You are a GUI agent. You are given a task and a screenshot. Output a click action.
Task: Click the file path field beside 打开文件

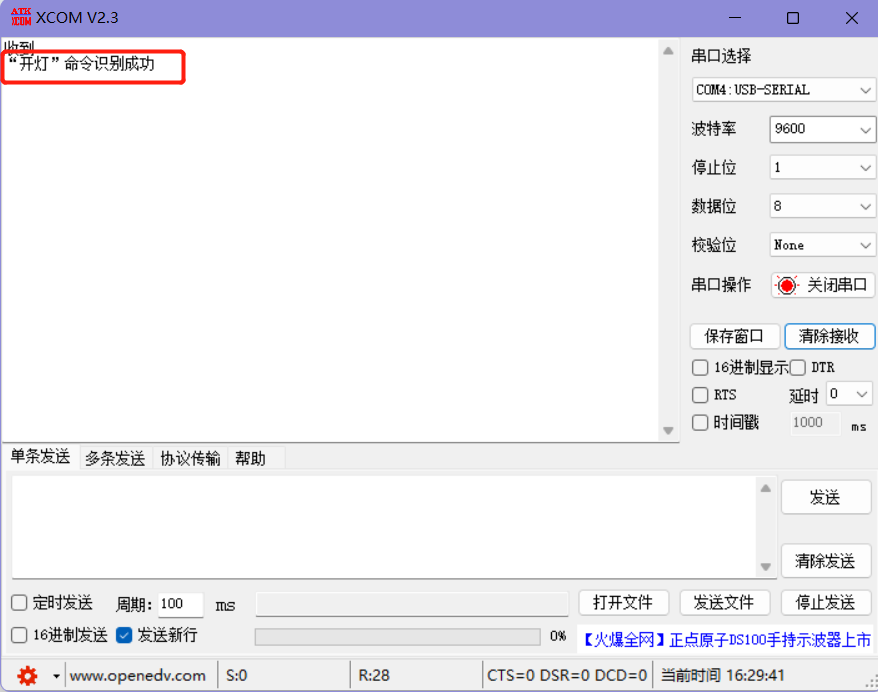[x=412, y=604]
